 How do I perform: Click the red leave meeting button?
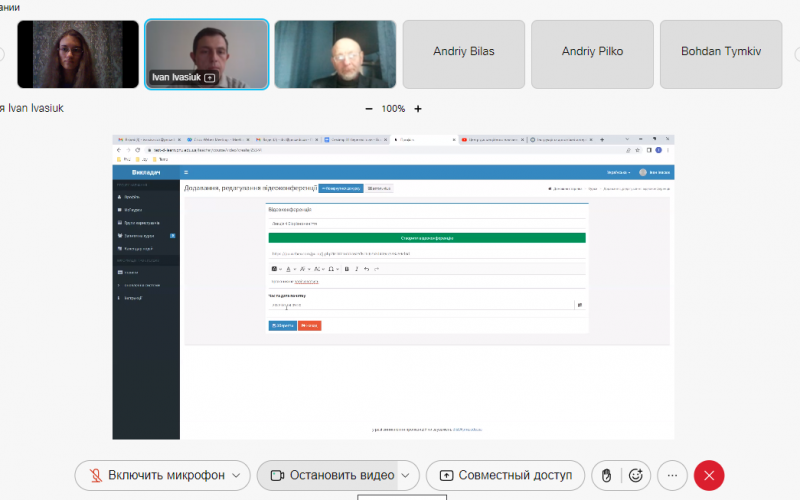click(x=709, y=476)
